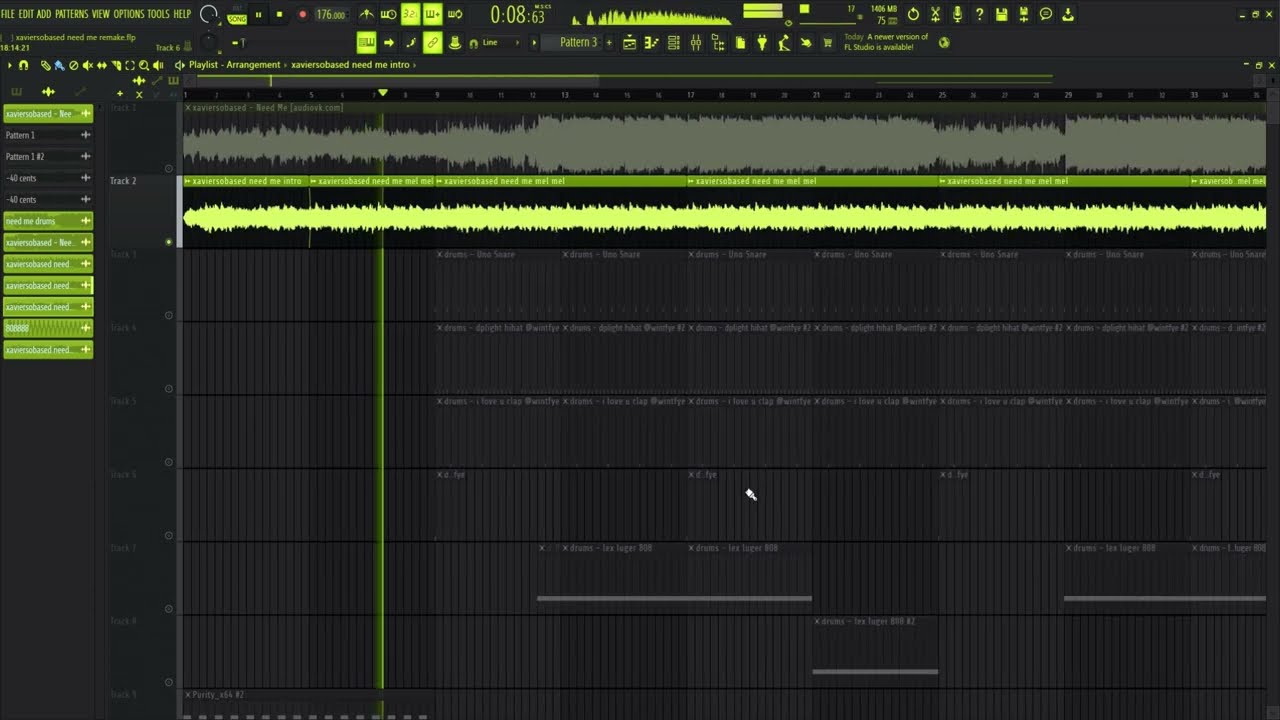Click the render export download icon

coord(1068,14)
